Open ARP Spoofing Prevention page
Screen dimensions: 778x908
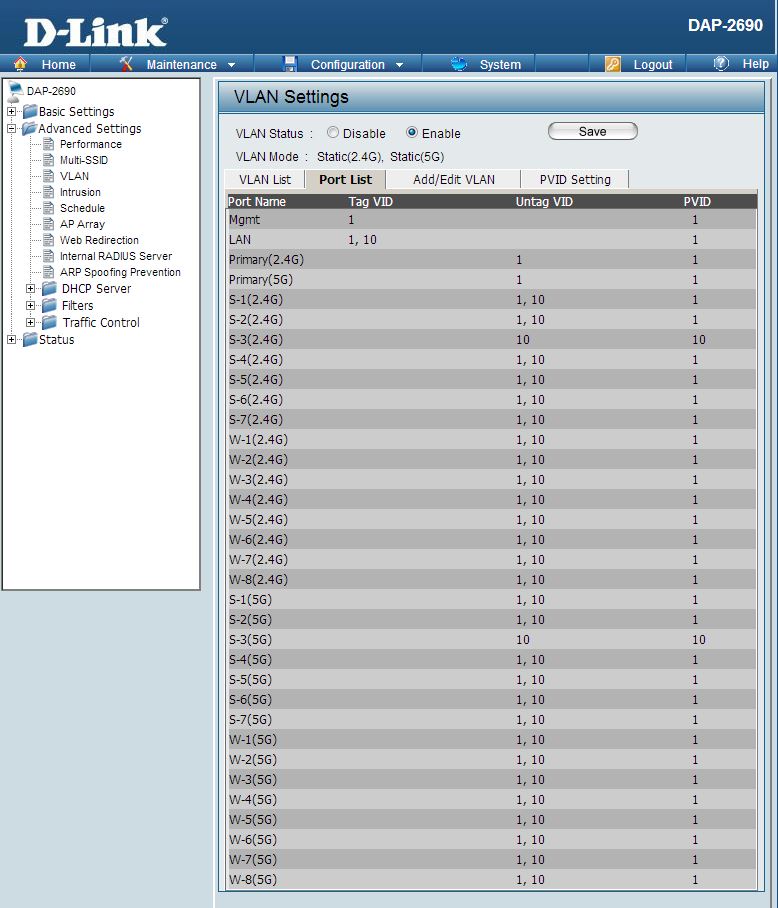(120, 272)
